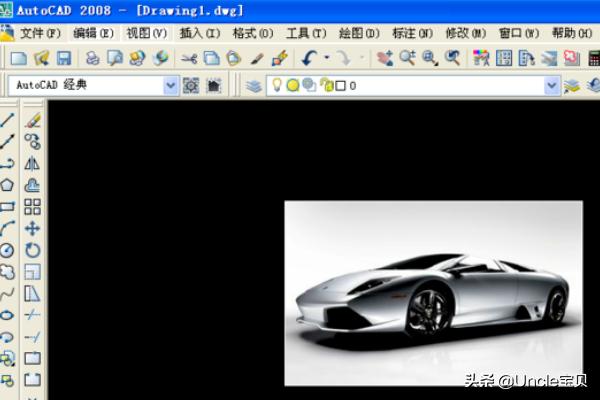Select the Mirror tool

pos(33,163)
